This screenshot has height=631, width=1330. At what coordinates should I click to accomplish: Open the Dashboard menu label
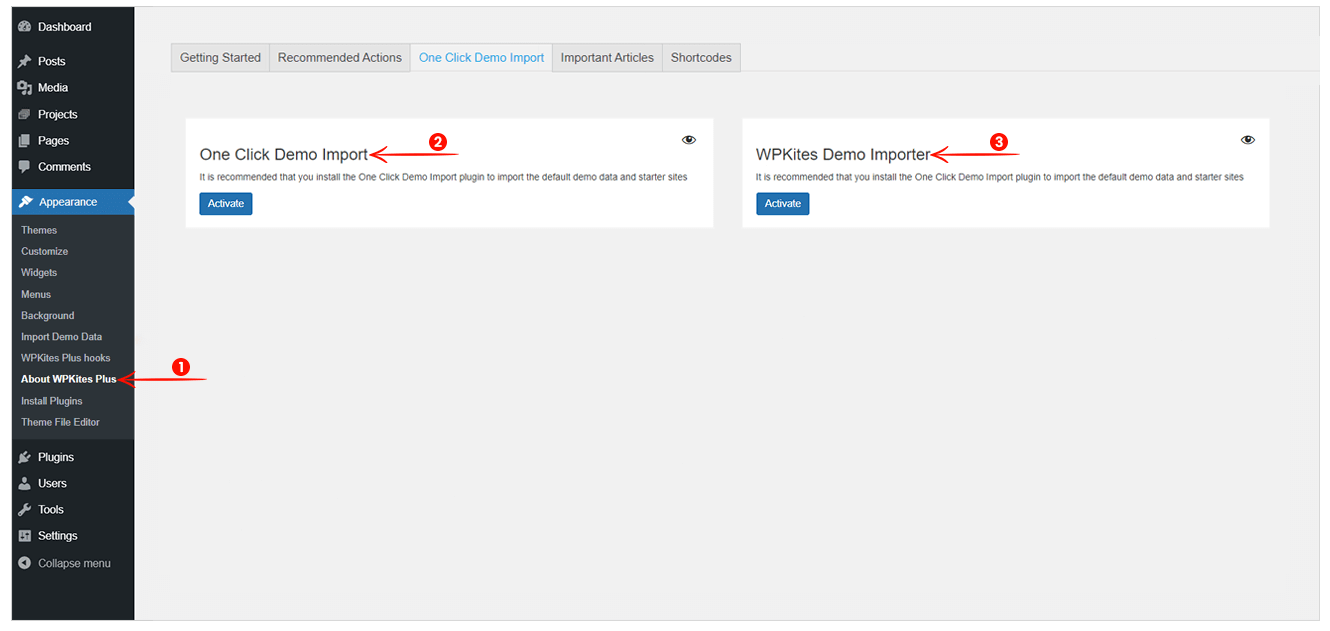coord(65,27)
